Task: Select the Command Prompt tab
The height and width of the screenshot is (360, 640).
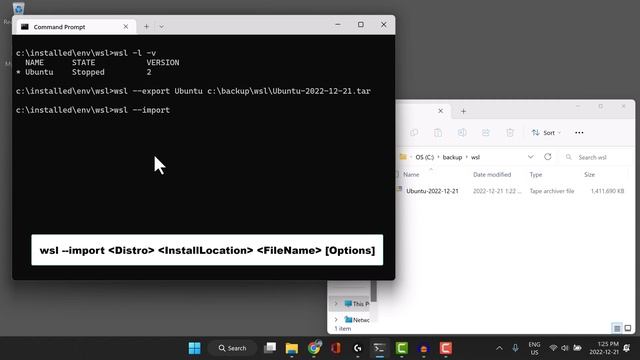Action: (x=76, y=27)
